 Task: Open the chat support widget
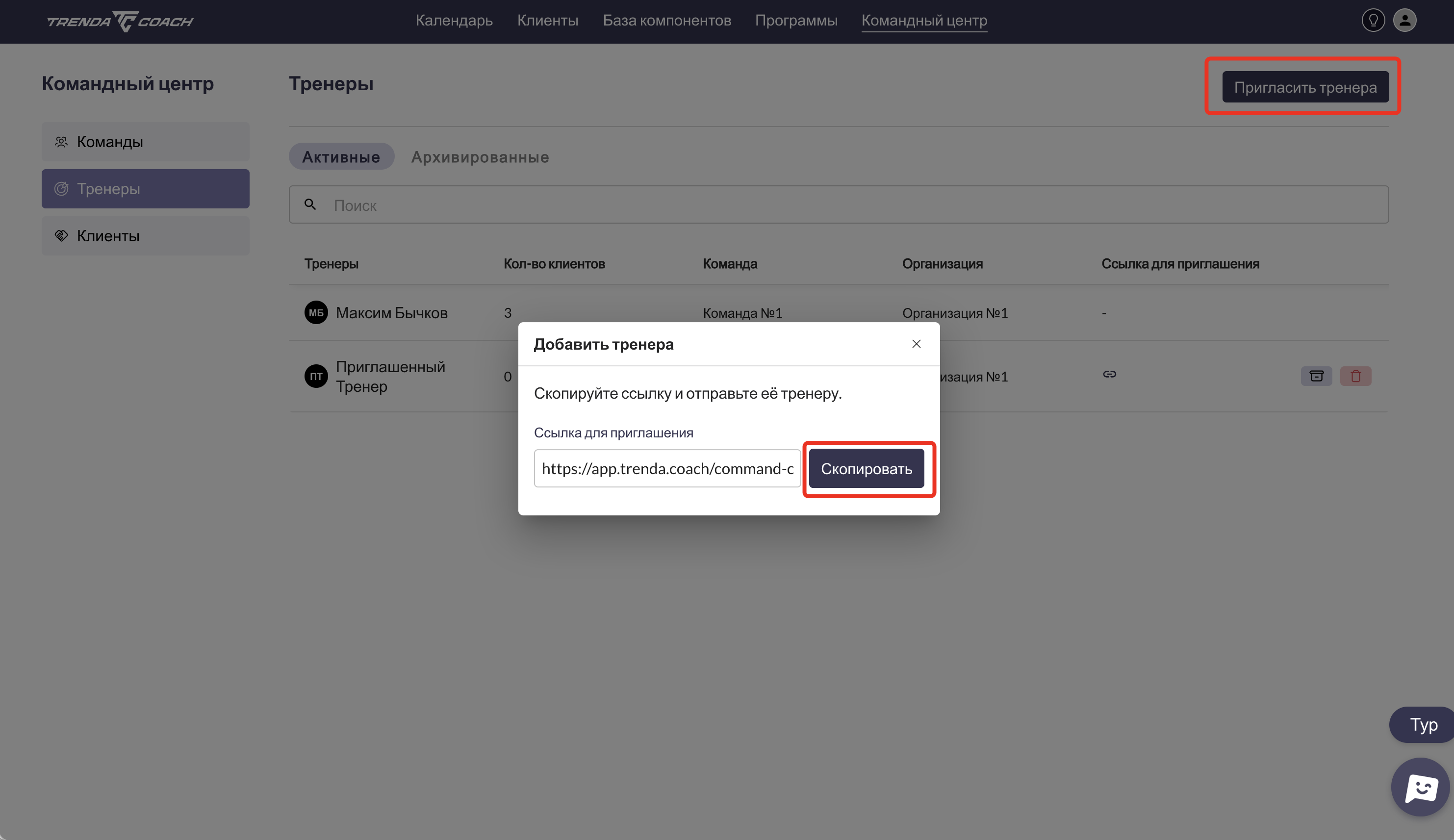[1420, 787]
